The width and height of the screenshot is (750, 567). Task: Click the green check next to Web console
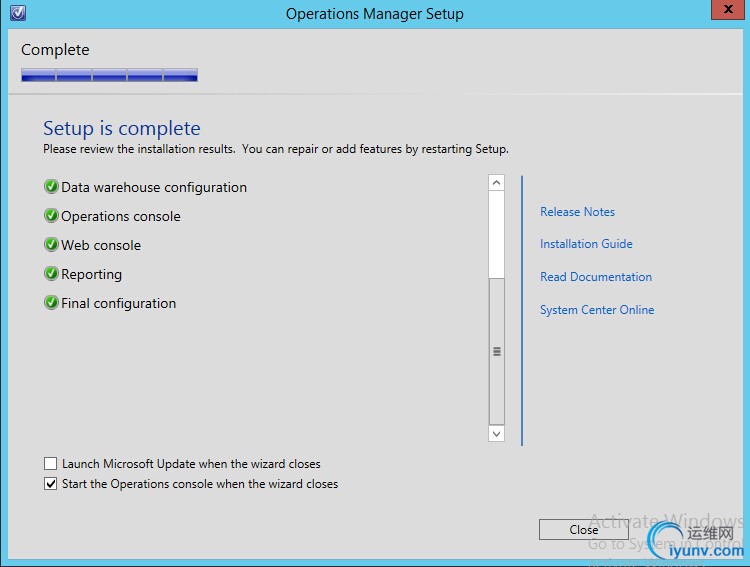tap(51, 245)
